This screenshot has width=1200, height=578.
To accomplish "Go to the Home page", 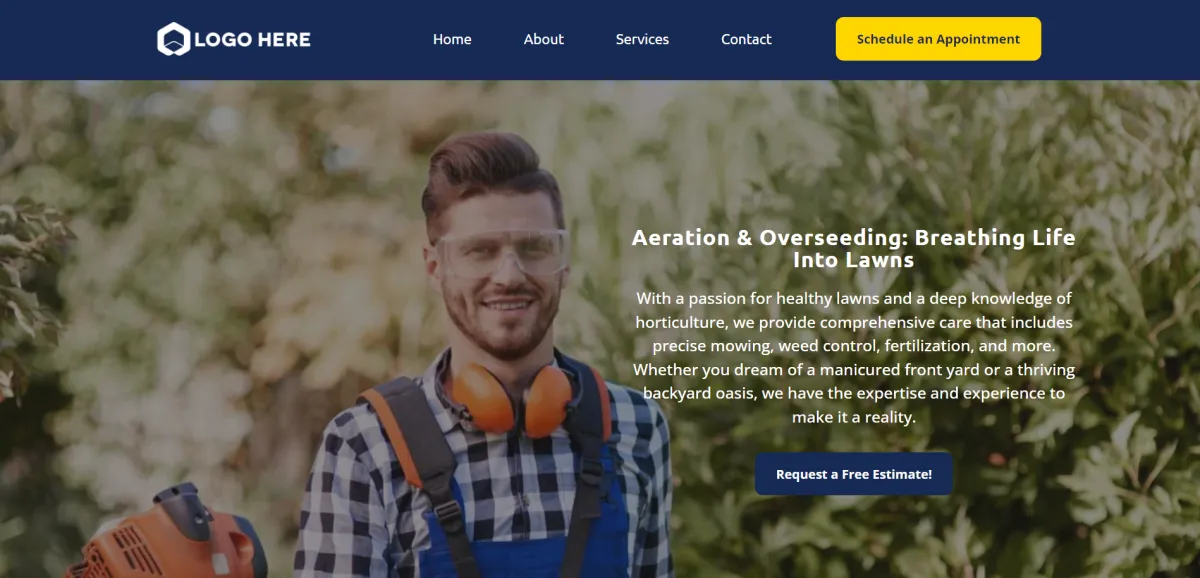I will point(452,39).
